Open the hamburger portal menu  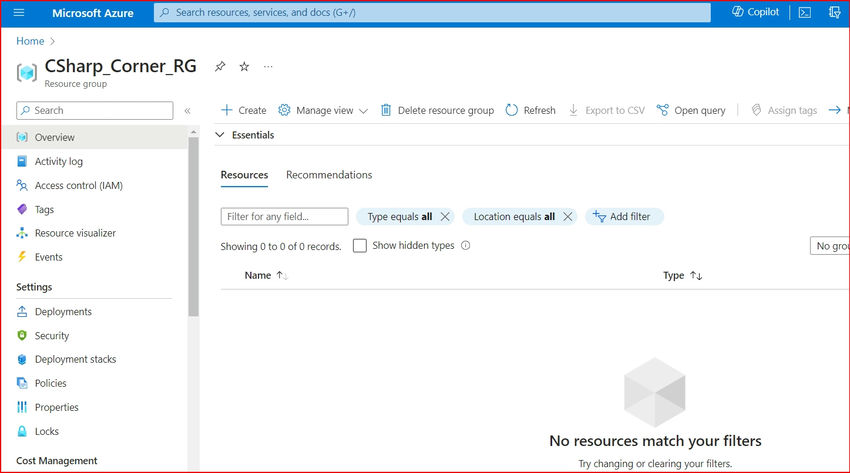tap(18, 12)
